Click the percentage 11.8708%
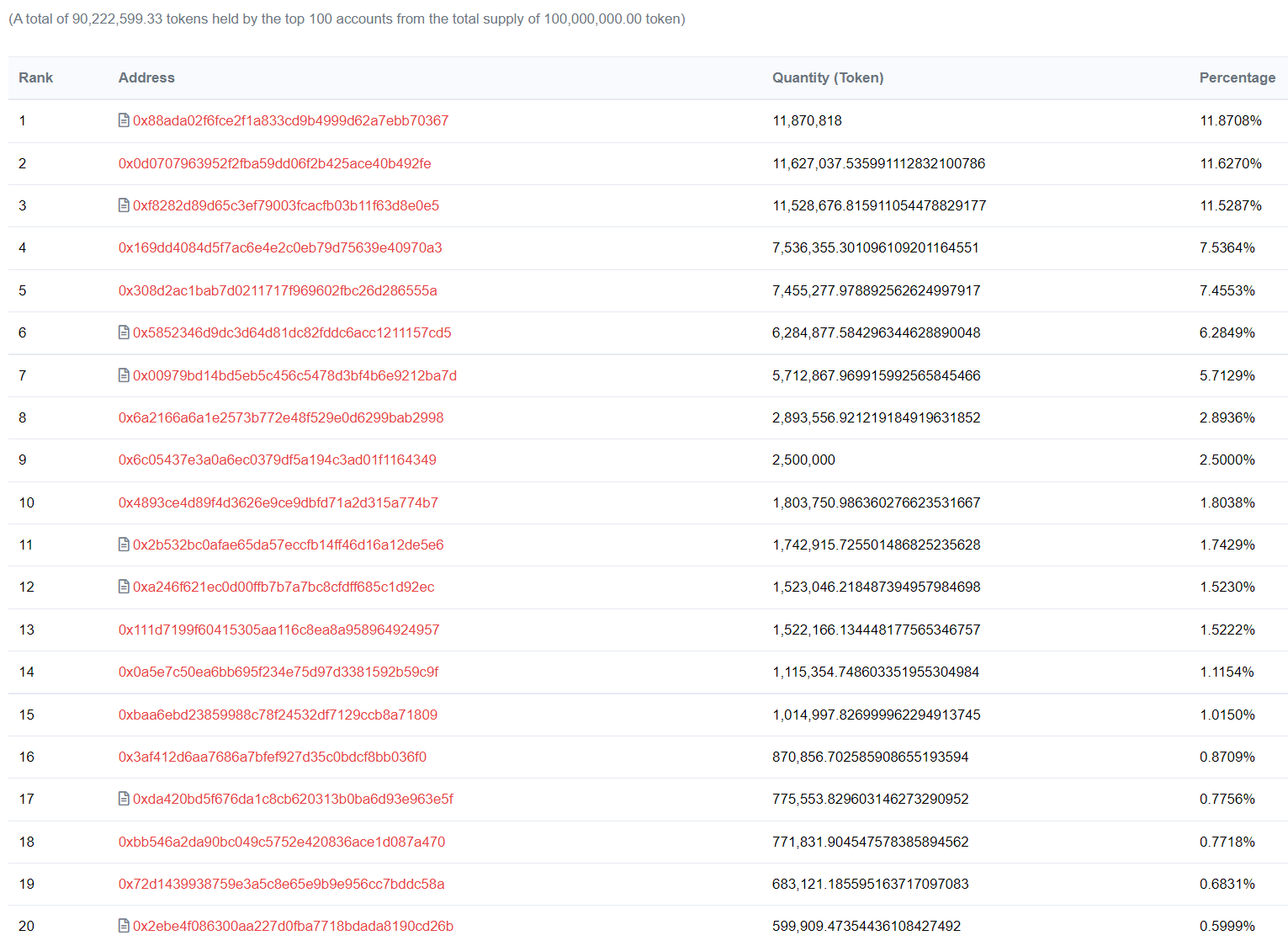1288x946 pixels. (x=1231, y=120)
